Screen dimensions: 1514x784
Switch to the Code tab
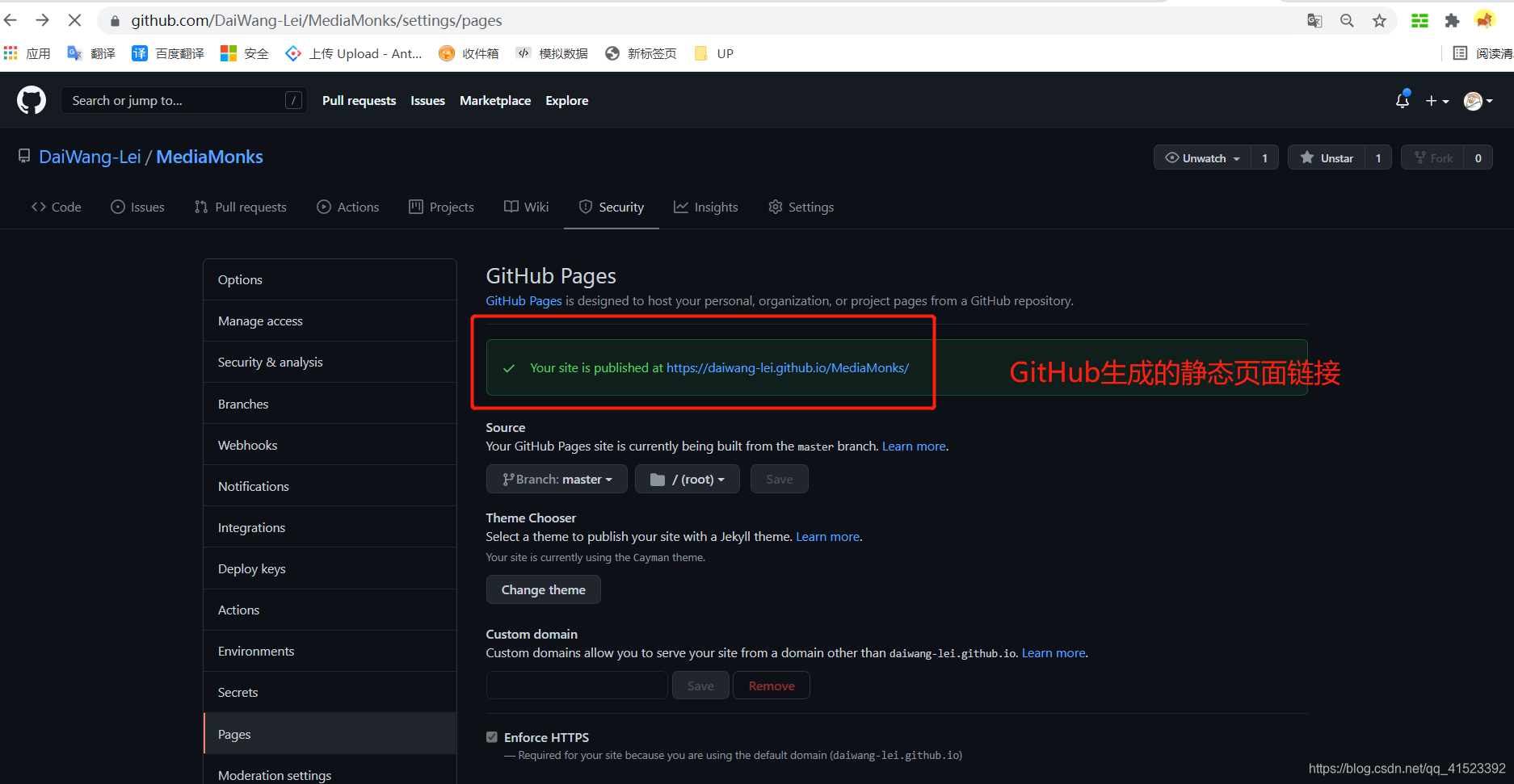pyautogui.click(x=57, y=208)
